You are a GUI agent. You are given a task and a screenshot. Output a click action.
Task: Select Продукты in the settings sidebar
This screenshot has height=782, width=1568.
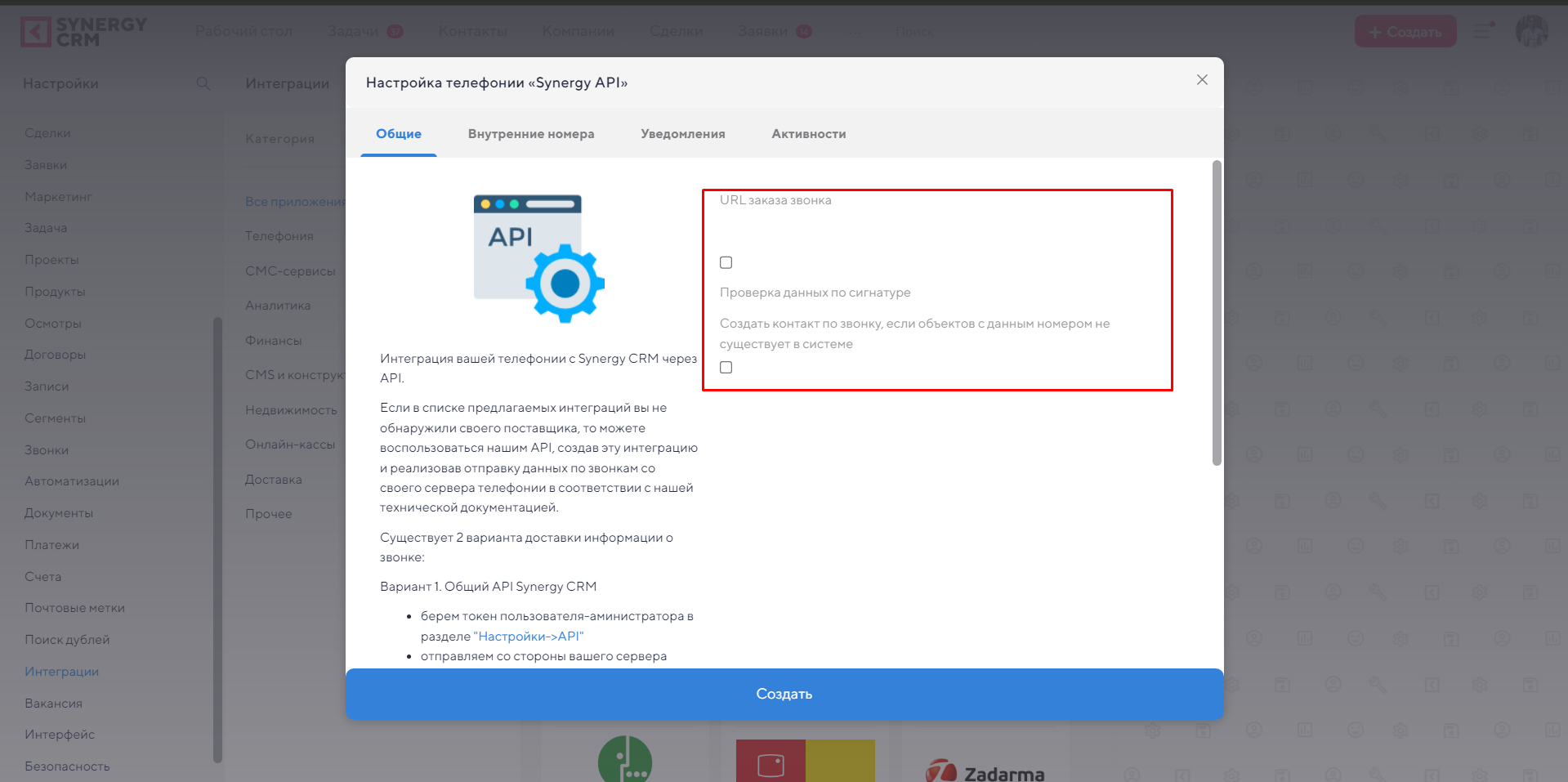[55, 292]
